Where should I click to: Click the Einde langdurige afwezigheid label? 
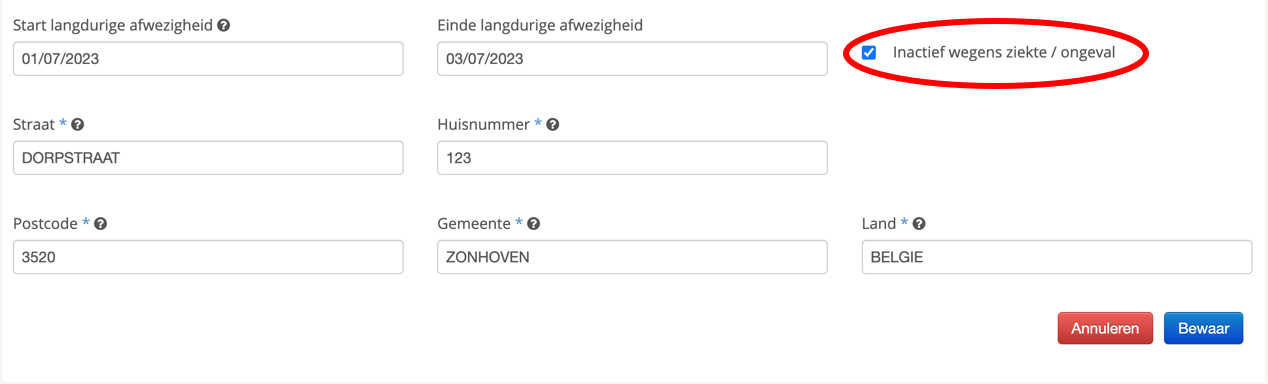[x=540, y=25]
